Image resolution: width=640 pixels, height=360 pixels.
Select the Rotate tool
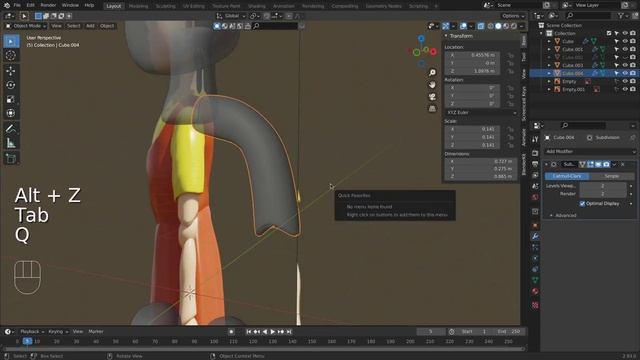[11, 85]
